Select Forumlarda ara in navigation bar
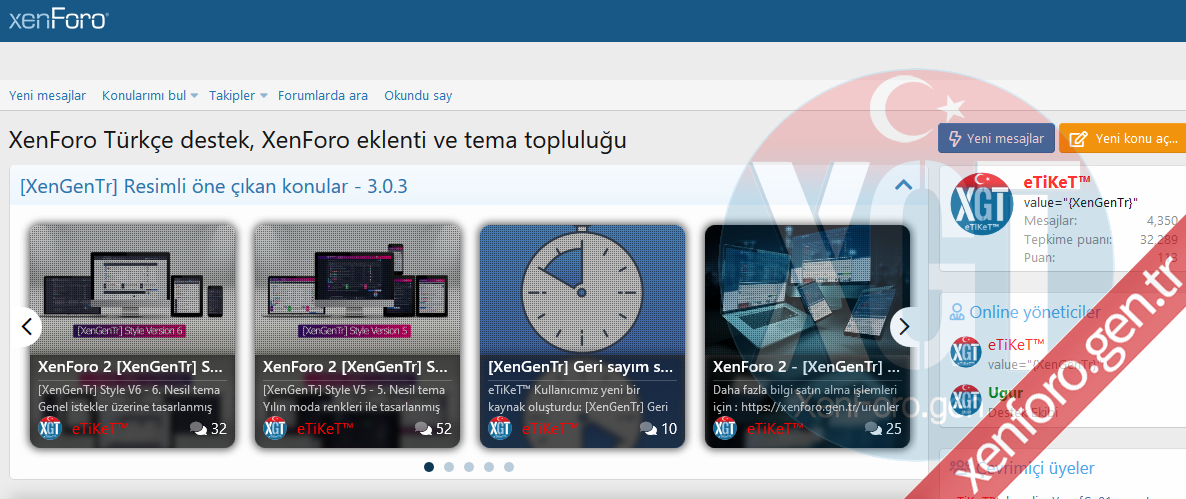The width and height of the screenshot is (1186, 499). coord(323,96)
